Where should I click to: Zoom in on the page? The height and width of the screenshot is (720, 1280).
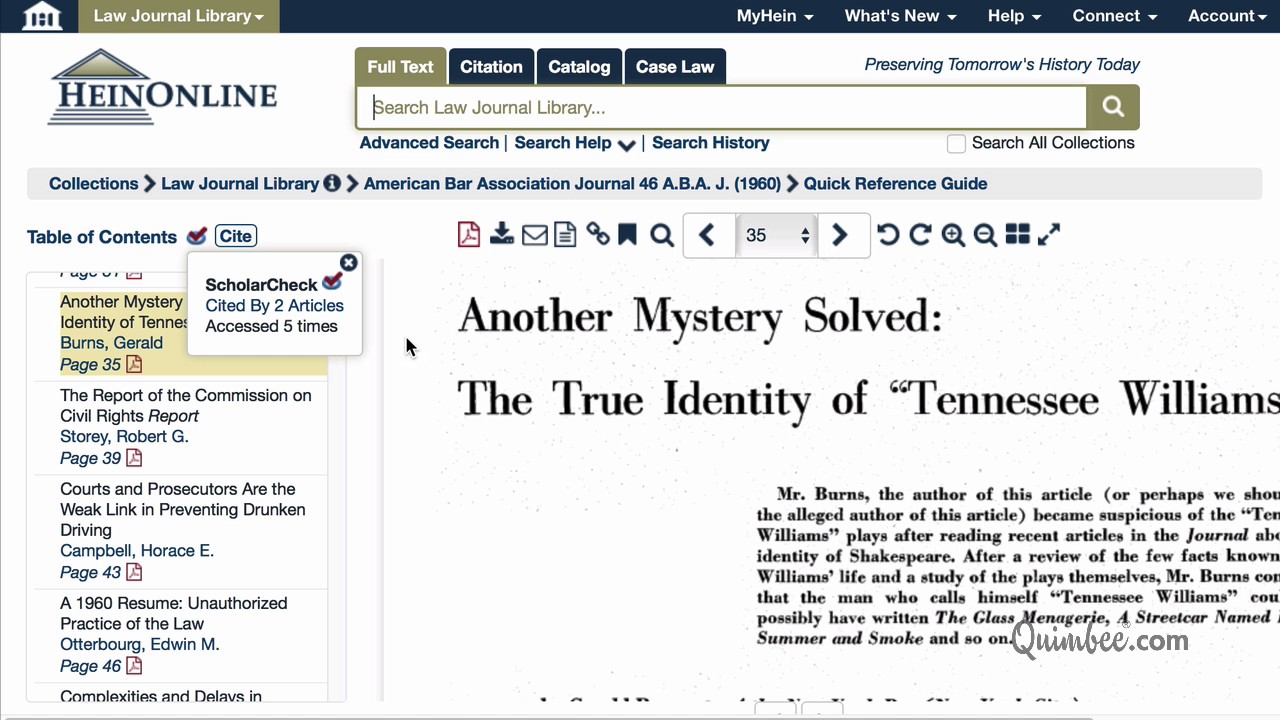953,235
